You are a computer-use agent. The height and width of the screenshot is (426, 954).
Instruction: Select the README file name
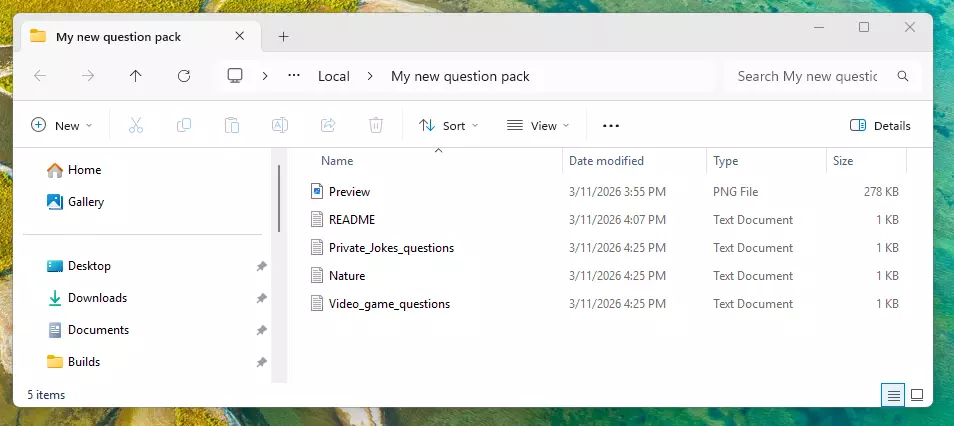(352, 220)
